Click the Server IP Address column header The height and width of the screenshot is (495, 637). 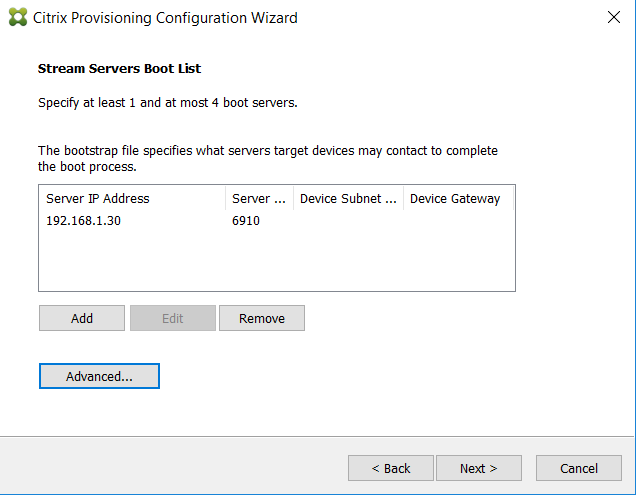click(x=132, y=199)
